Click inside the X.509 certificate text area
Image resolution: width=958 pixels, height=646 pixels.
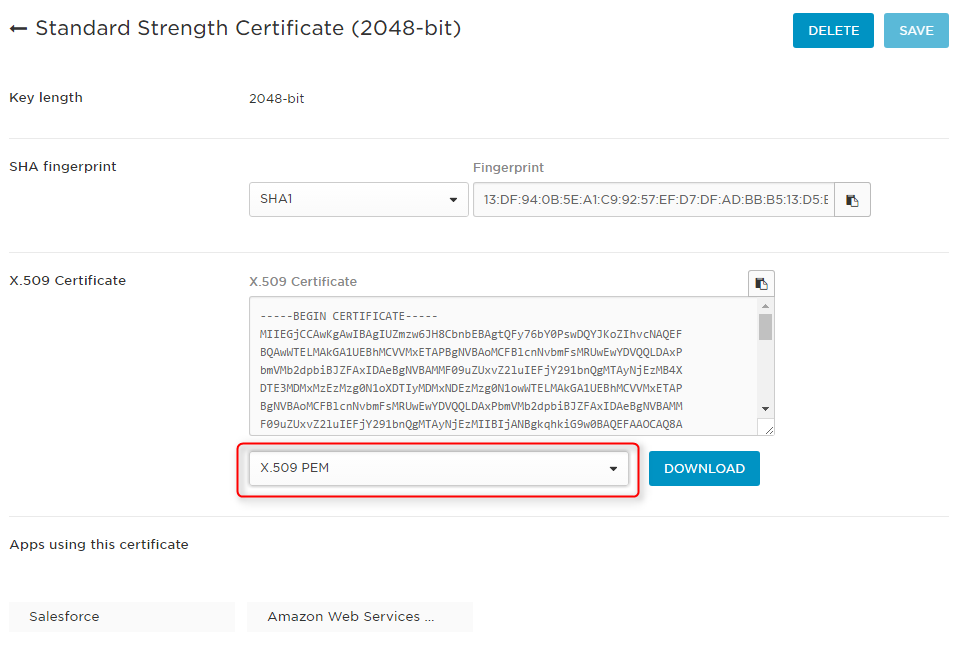(x=503, y=366)
